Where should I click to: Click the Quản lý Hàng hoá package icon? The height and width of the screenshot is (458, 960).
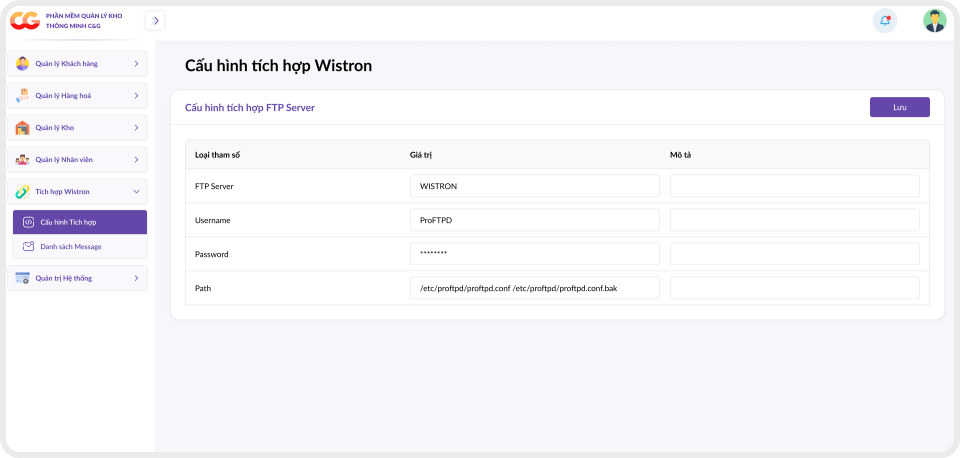coord(23,96)
